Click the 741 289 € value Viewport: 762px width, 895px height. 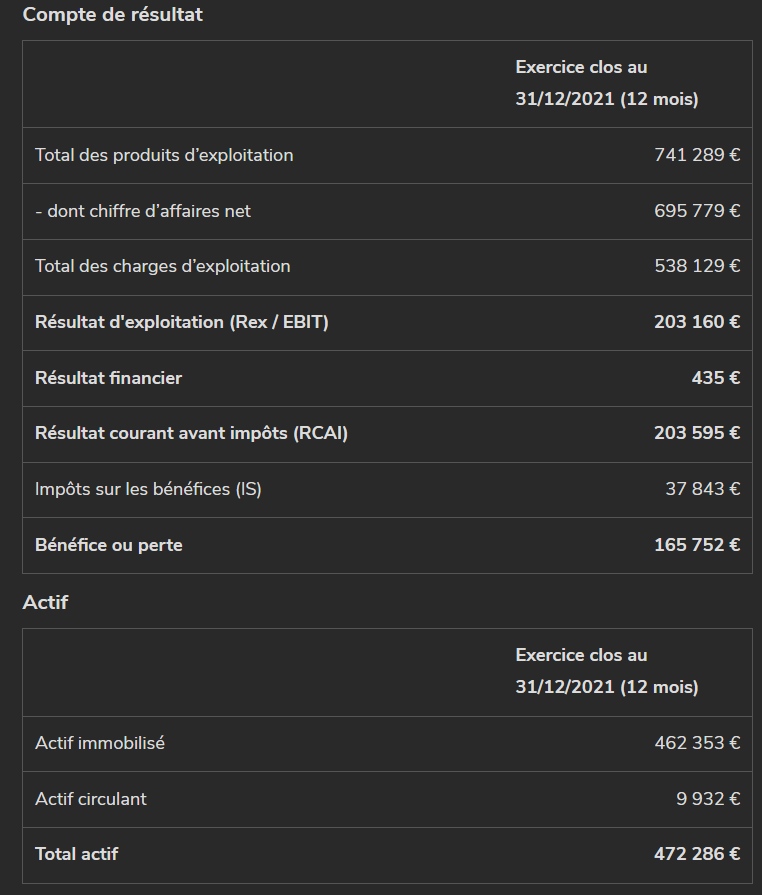[697, 155]
